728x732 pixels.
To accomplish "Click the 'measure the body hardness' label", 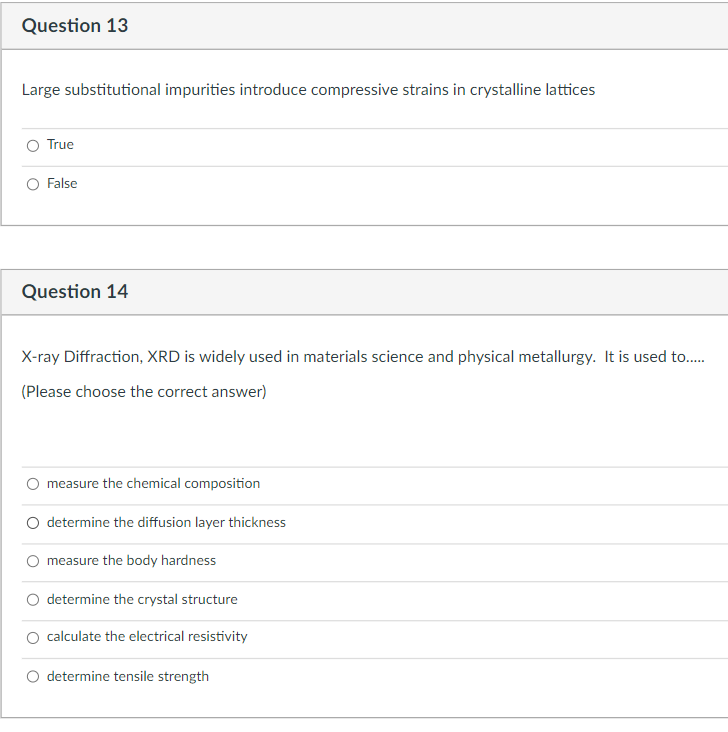I will (131, 560).
